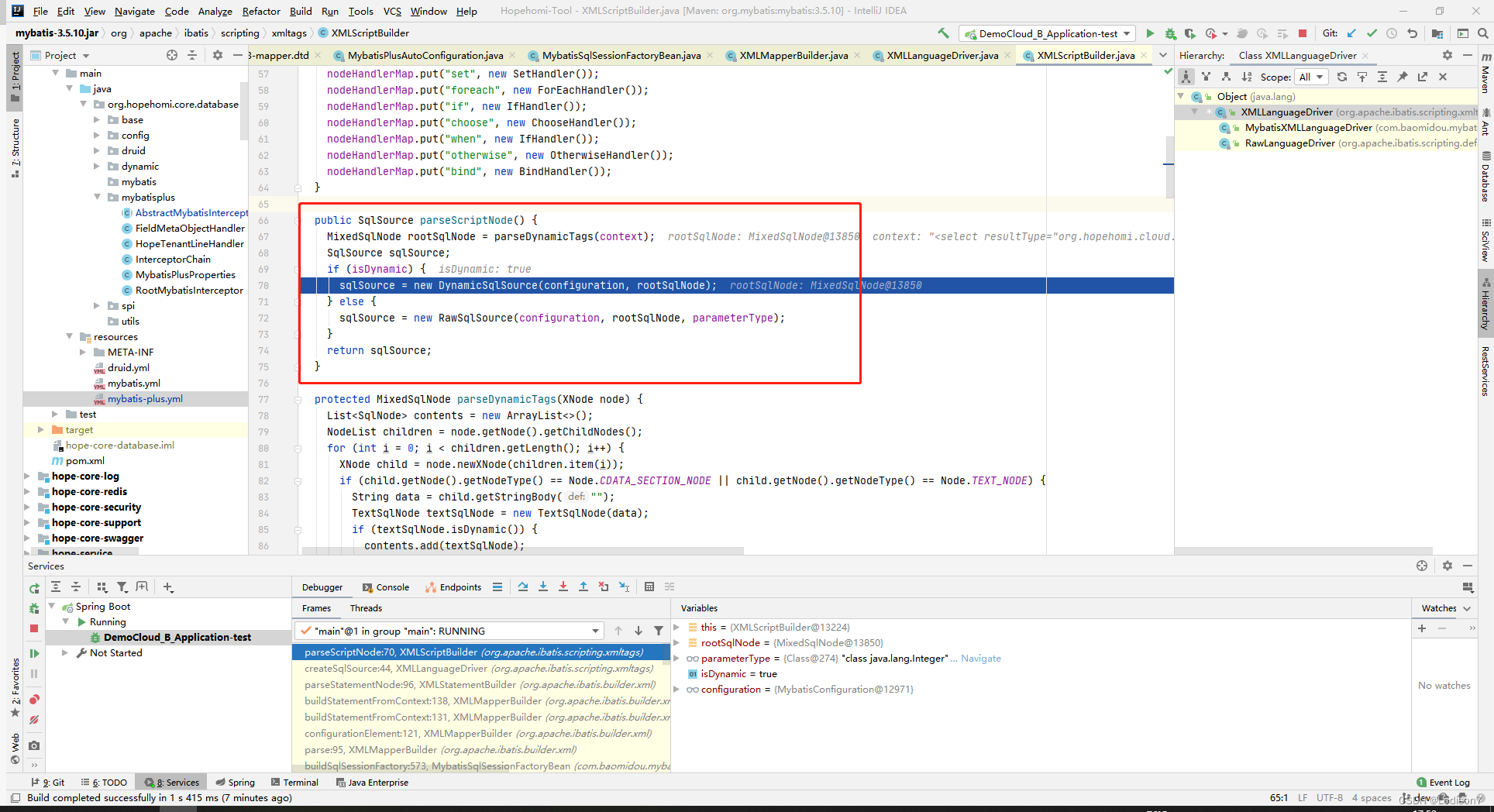Show Git history clock icon
Screen dimensions: 1494x812
click(x=1392, y=33)
